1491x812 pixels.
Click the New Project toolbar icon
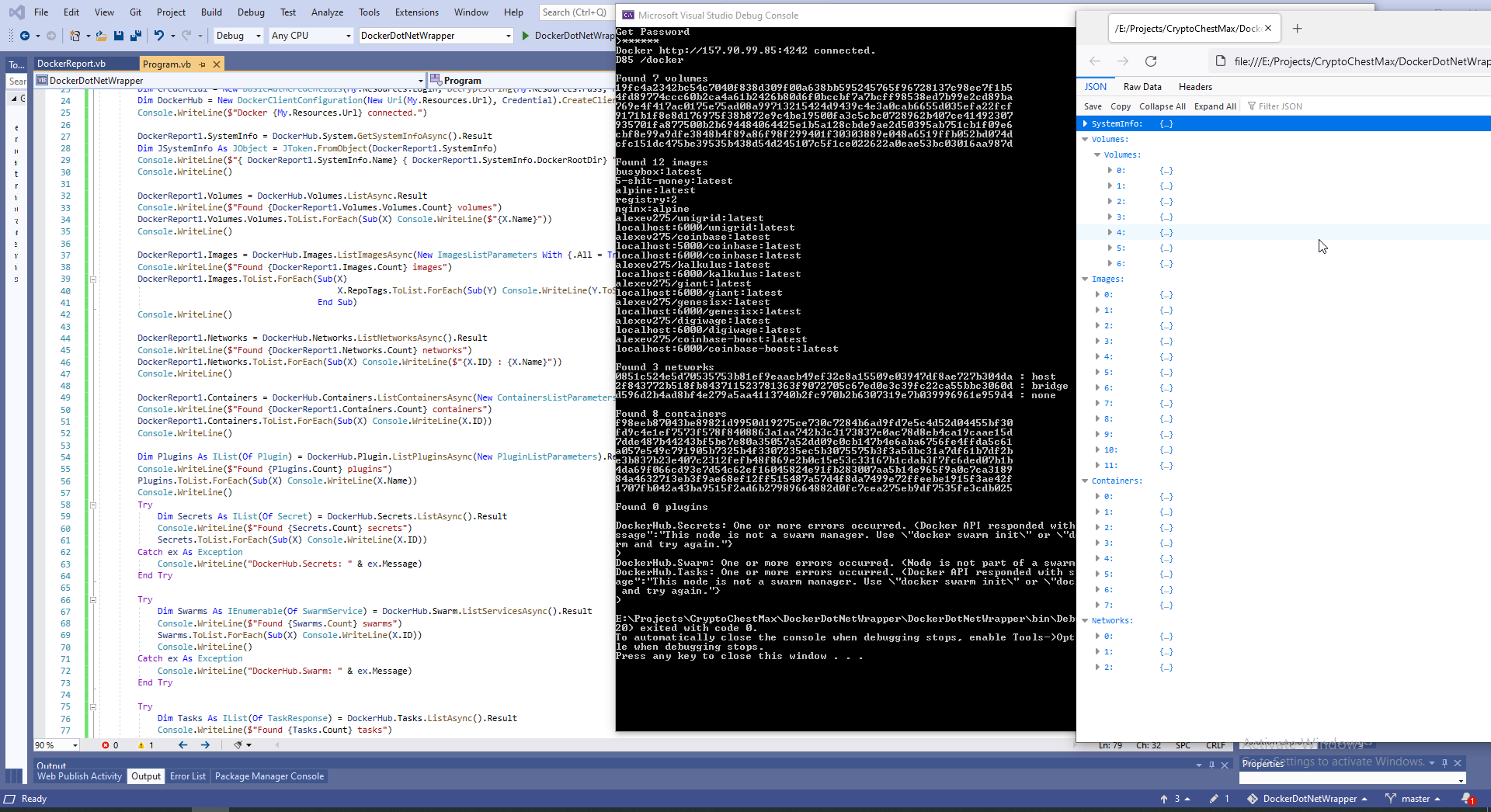[75, 36]
